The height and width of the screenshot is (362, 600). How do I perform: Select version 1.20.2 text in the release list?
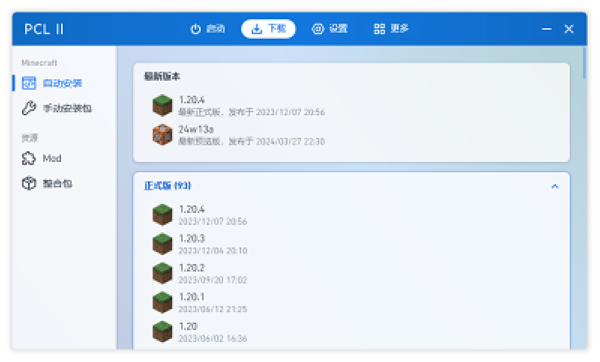click(192, 268)
